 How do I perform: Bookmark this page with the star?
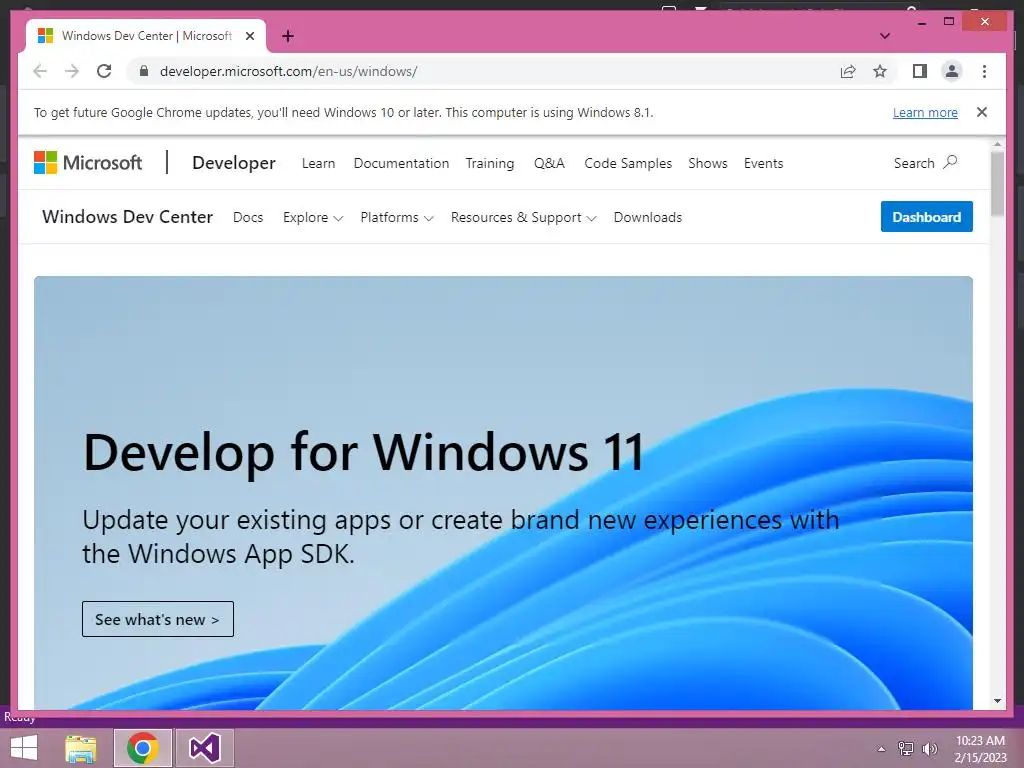click(x=880, y=71)
